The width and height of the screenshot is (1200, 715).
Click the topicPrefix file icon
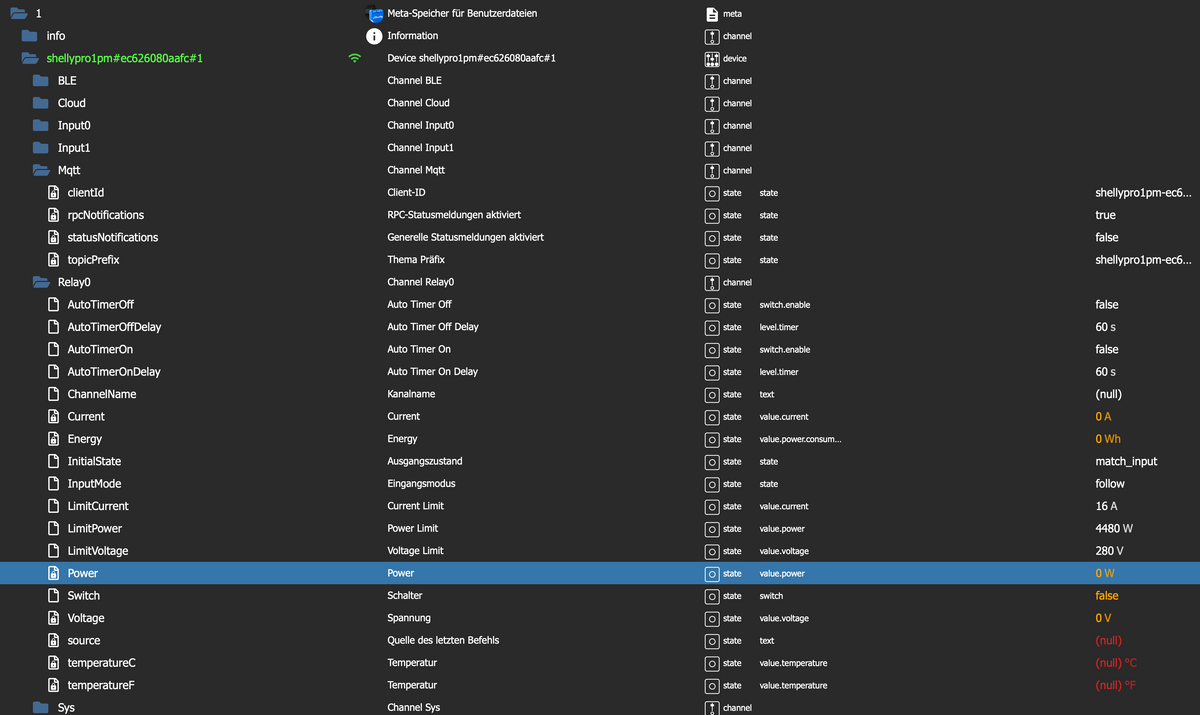(x=54, y=260)
